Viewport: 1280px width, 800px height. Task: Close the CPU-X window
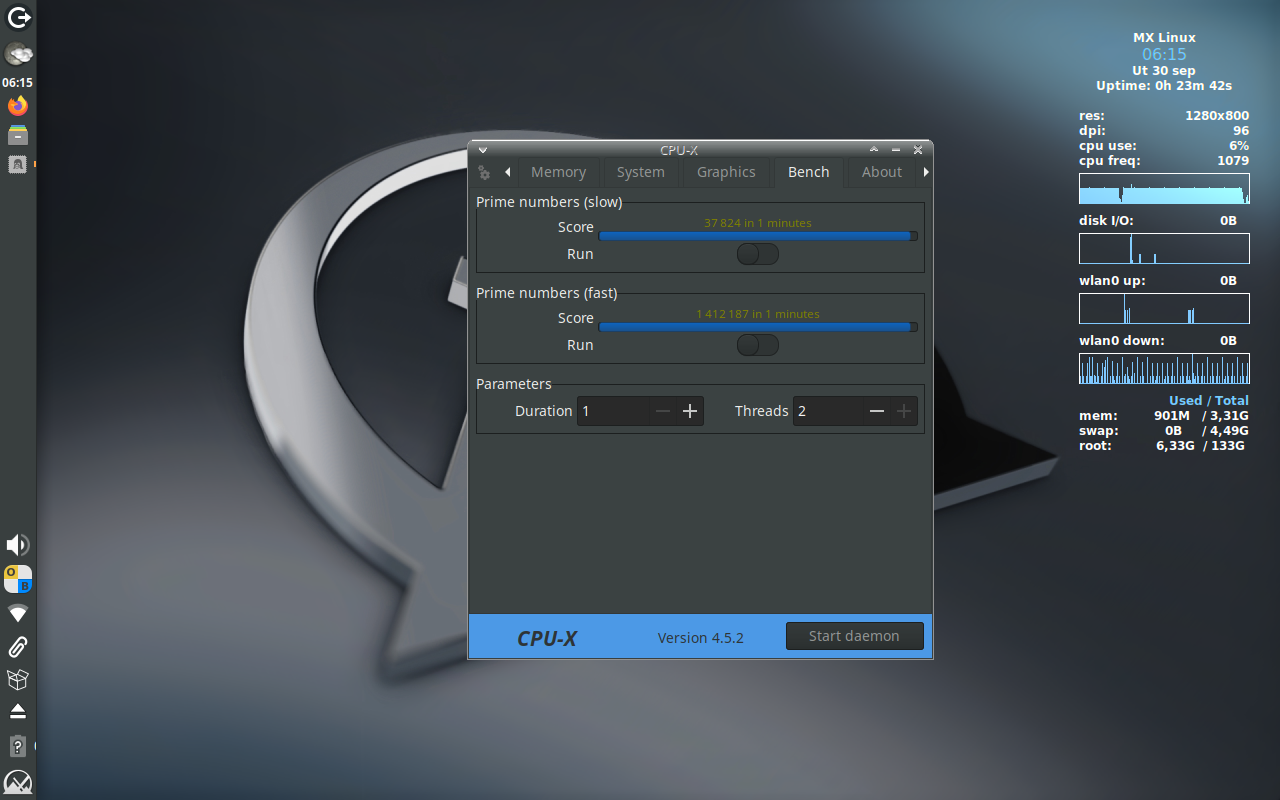(x=918, y=150)
